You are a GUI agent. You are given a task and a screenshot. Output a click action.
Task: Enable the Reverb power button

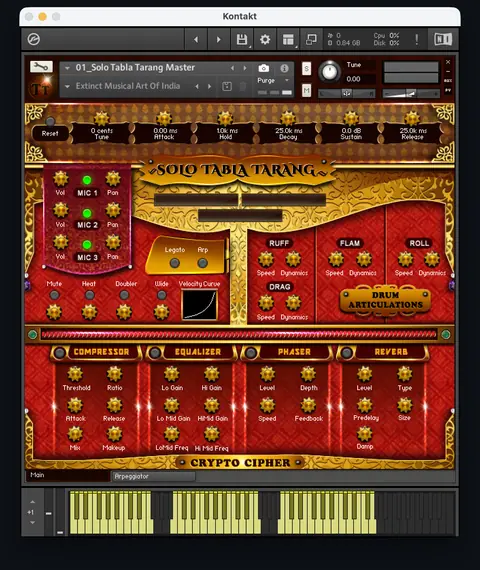(x=347, y=352)
